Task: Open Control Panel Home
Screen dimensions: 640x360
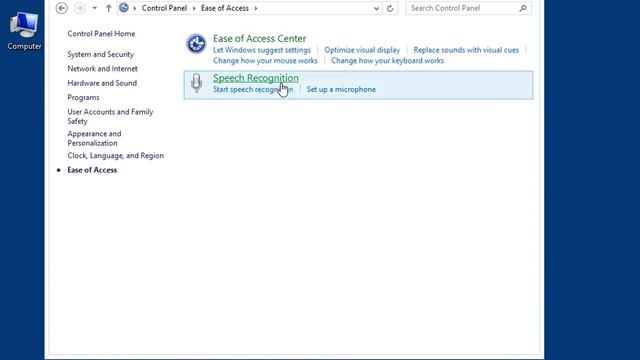Action: 101,34
